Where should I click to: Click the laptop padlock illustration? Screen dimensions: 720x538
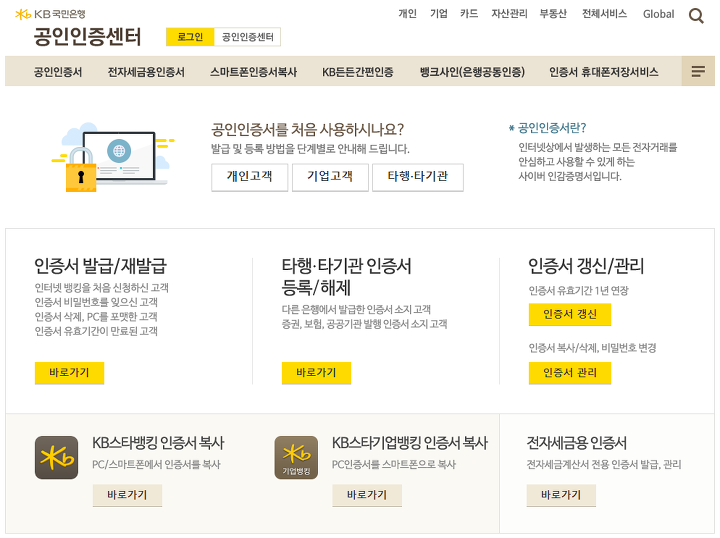pyautogui.click(x=112, y=157)
